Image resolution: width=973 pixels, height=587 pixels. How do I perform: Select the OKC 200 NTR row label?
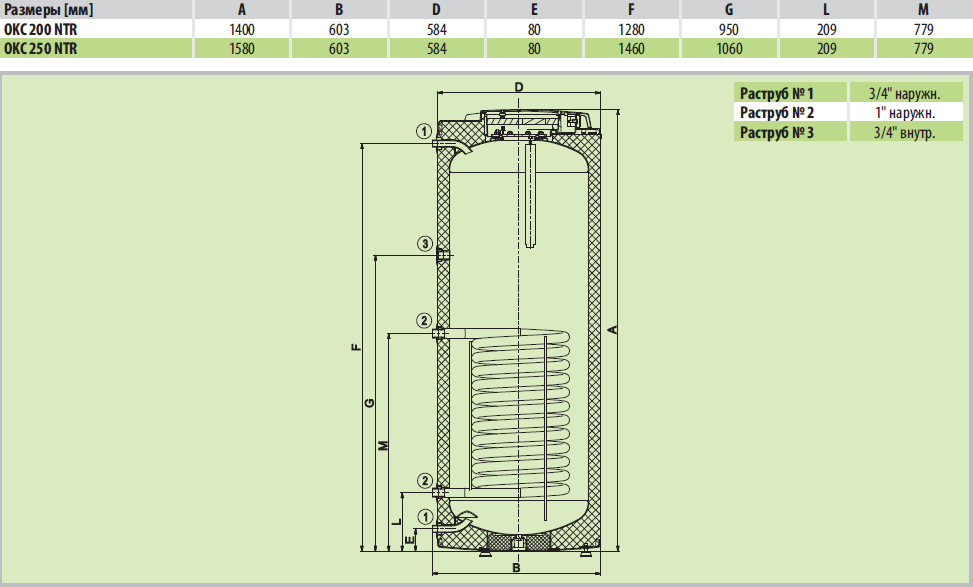pyautogui.click(x=41, y=29)
